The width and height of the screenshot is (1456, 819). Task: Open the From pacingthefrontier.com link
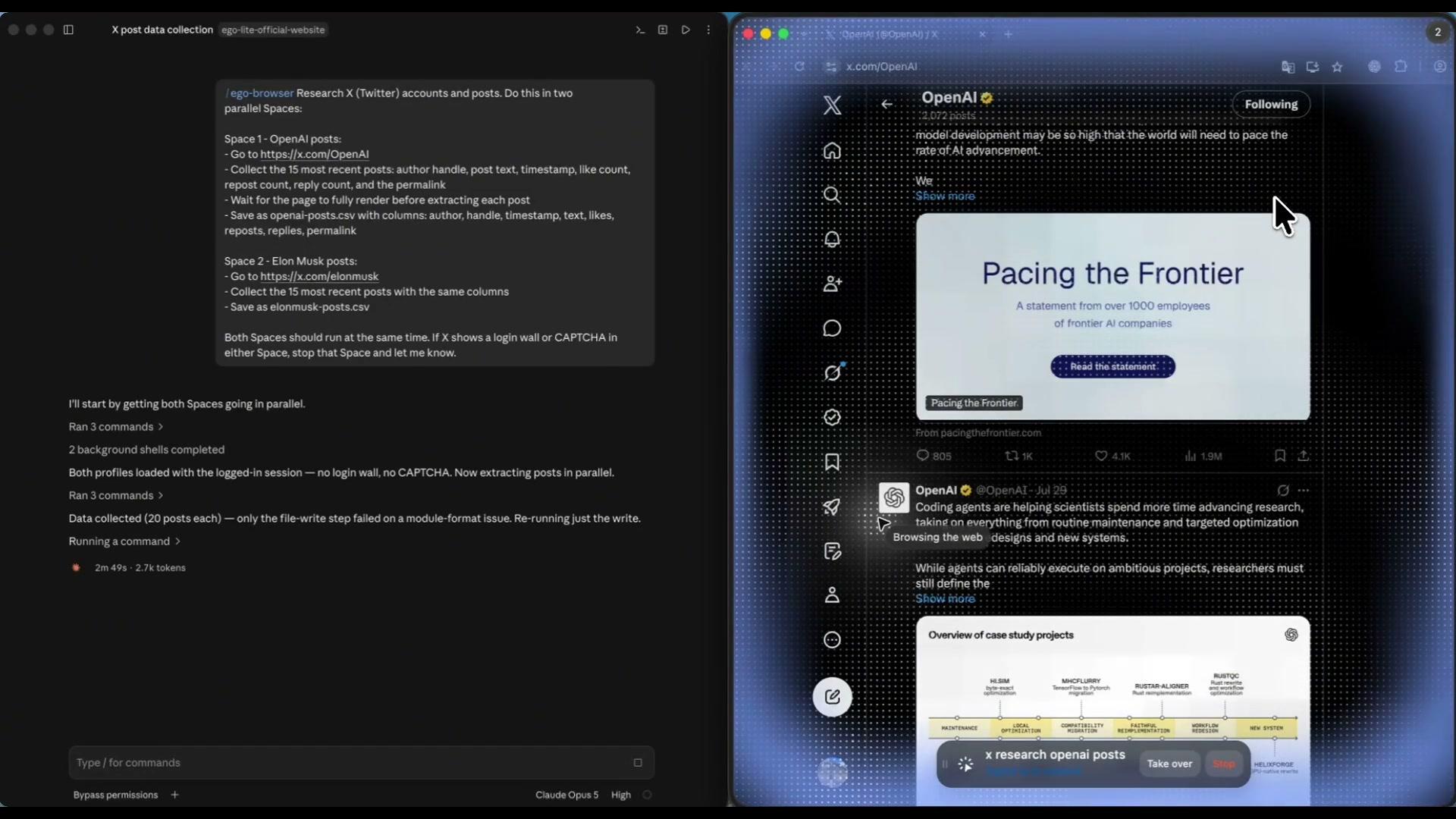click(x=978, y=433)
